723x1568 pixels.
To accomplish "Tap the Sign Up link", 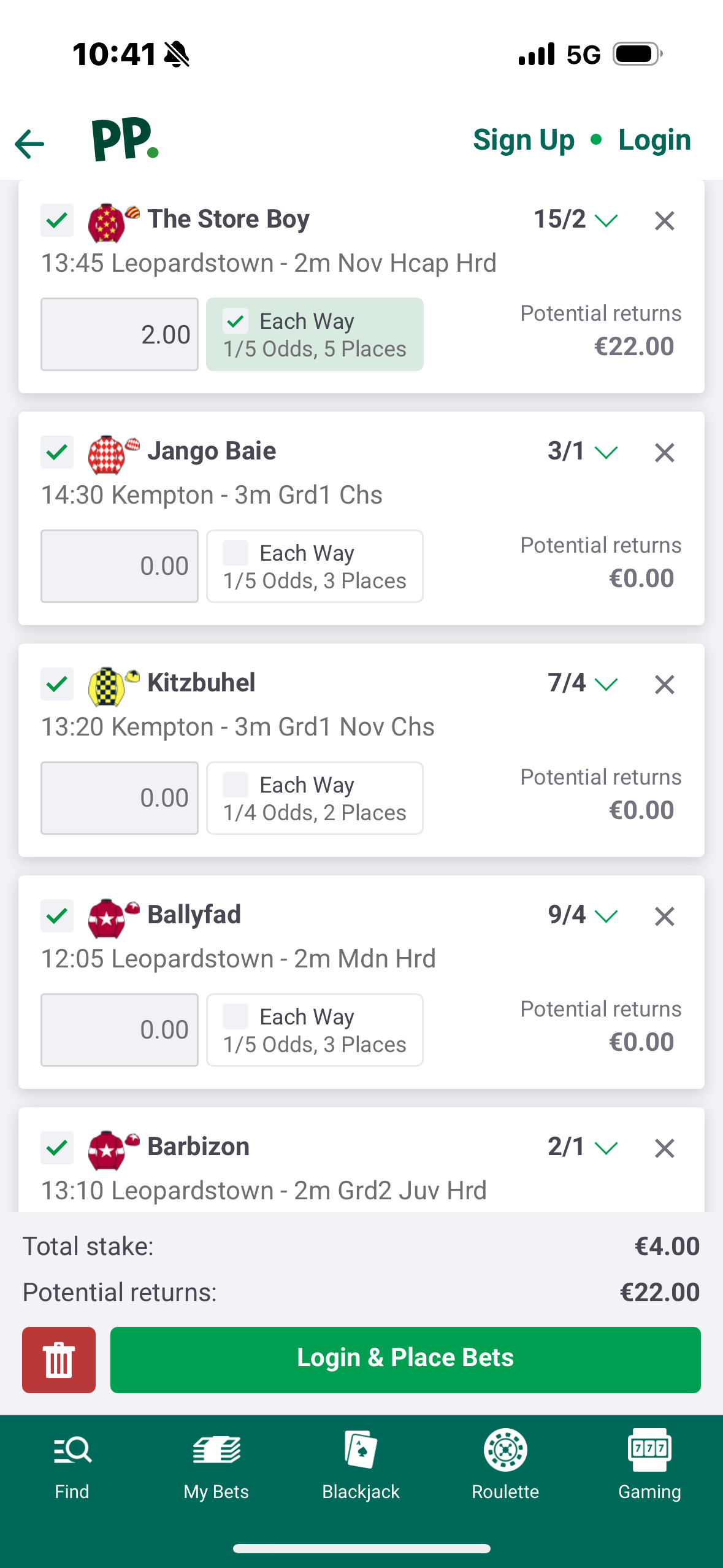I will click(x=524, y=140).
